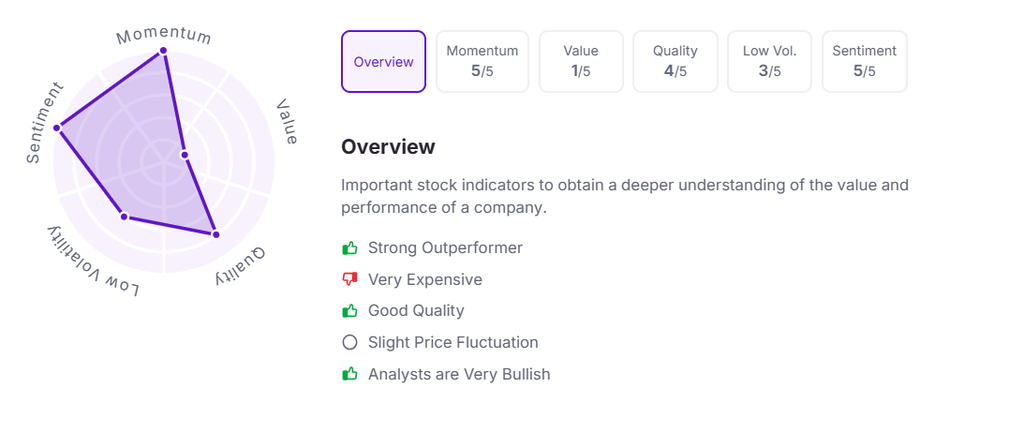
Task: Click the Value data point on radar chart
Action: 185,155
